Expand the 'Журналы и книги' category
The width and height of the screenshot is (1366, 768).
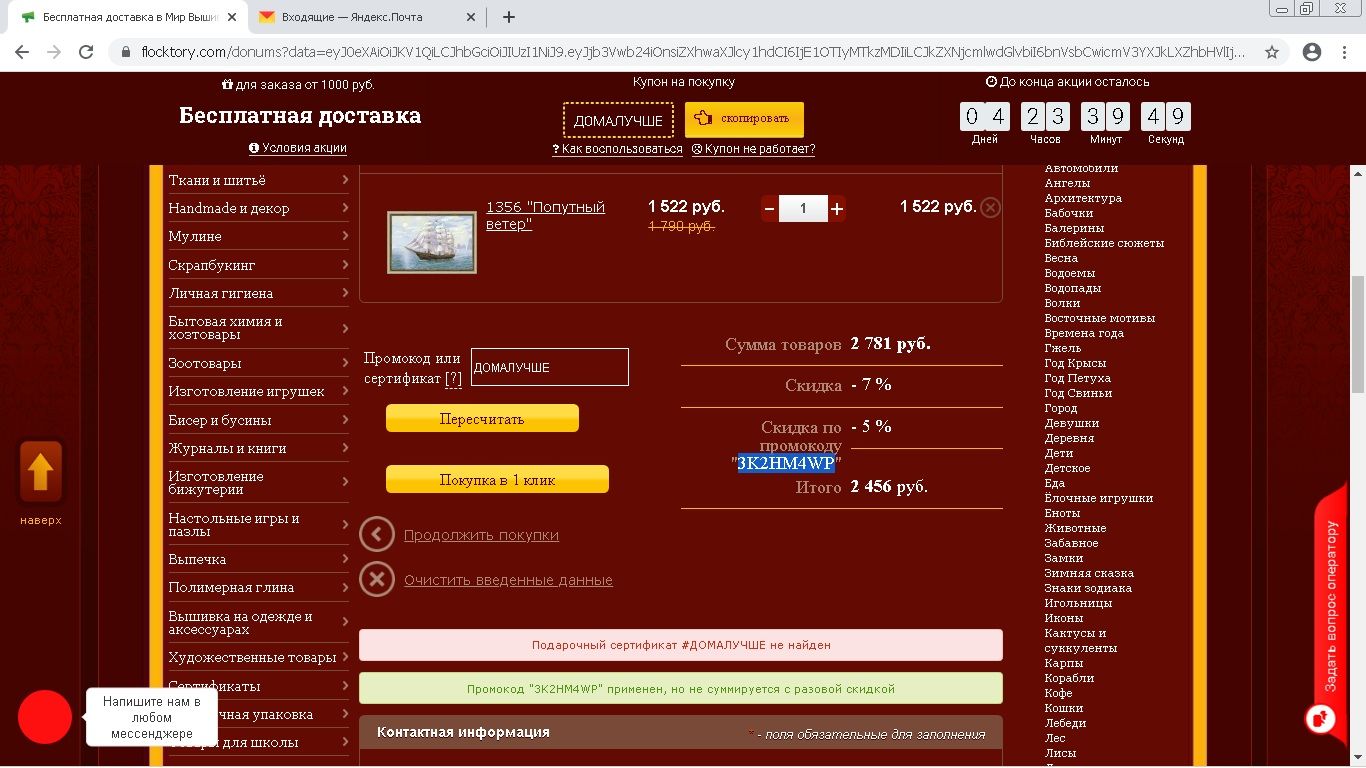click(x=344, y=448)
